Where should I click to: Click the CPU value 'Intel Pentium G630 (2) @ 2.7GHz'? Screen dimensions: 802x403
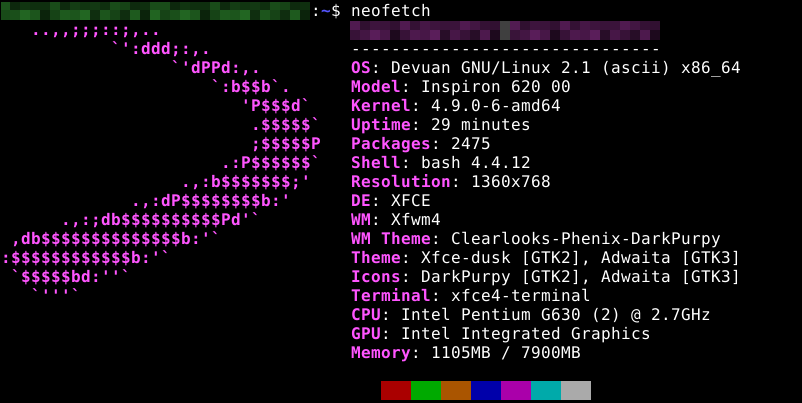(x=555, y=315)
